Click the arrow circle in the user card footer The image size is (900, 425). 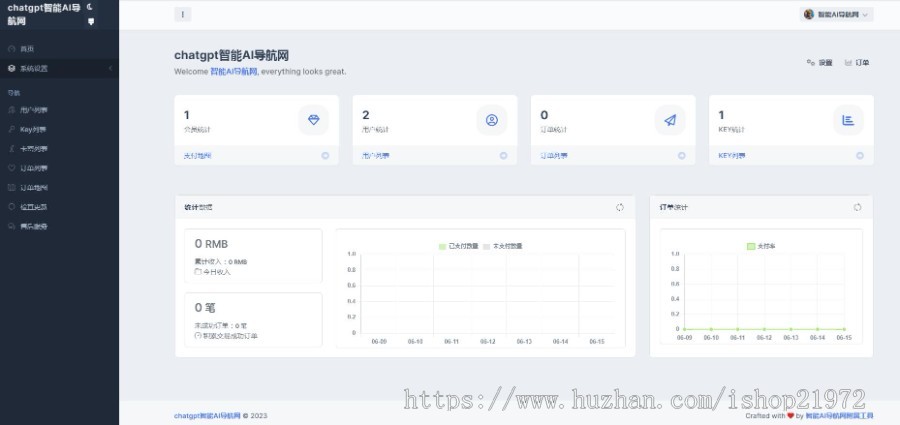pyautogui.click(x=503, y=156)
